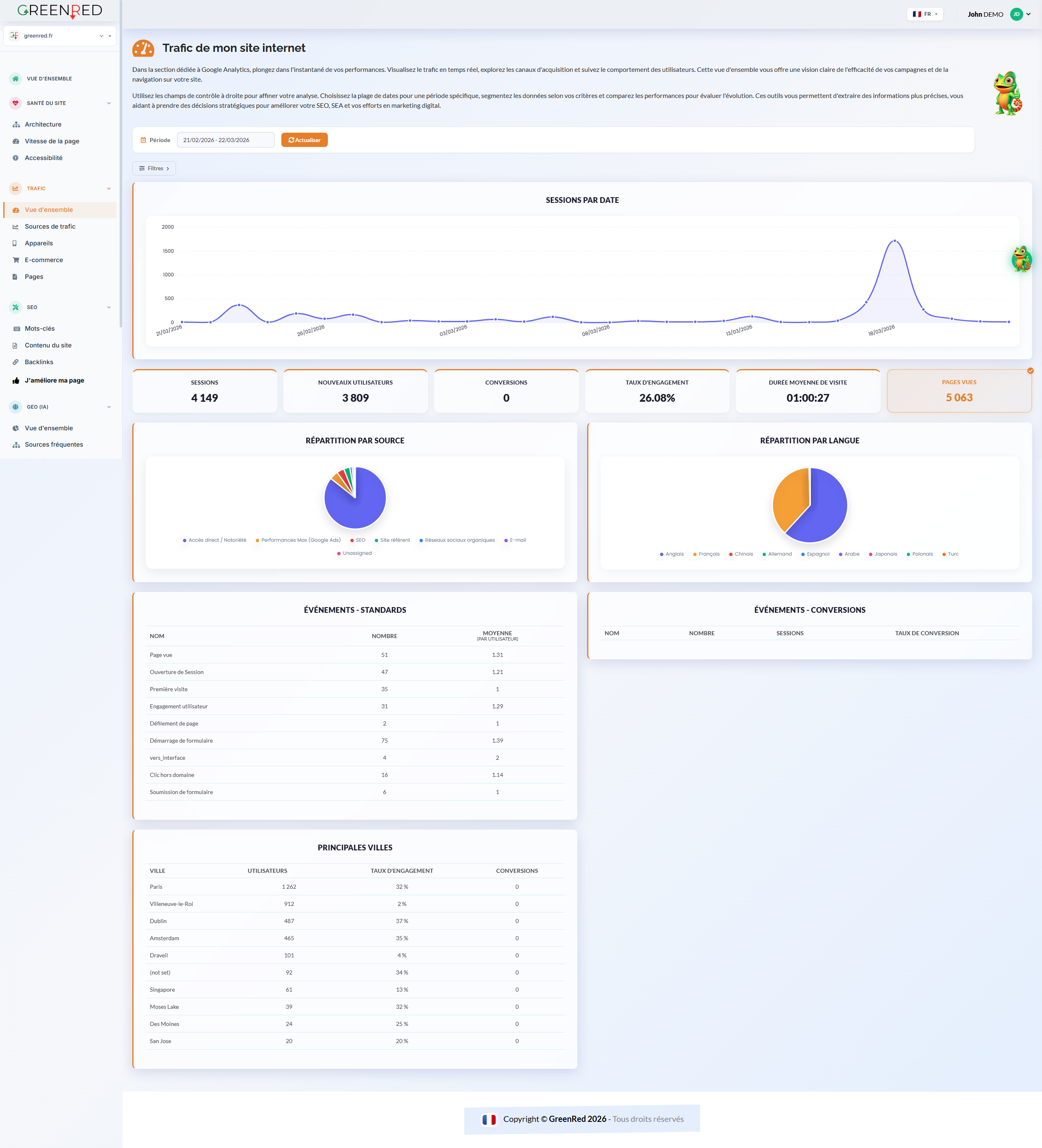Collapse the Santé du site section chevron
This screenshot has width=1042, height=1148.
[x=109, y=104]
